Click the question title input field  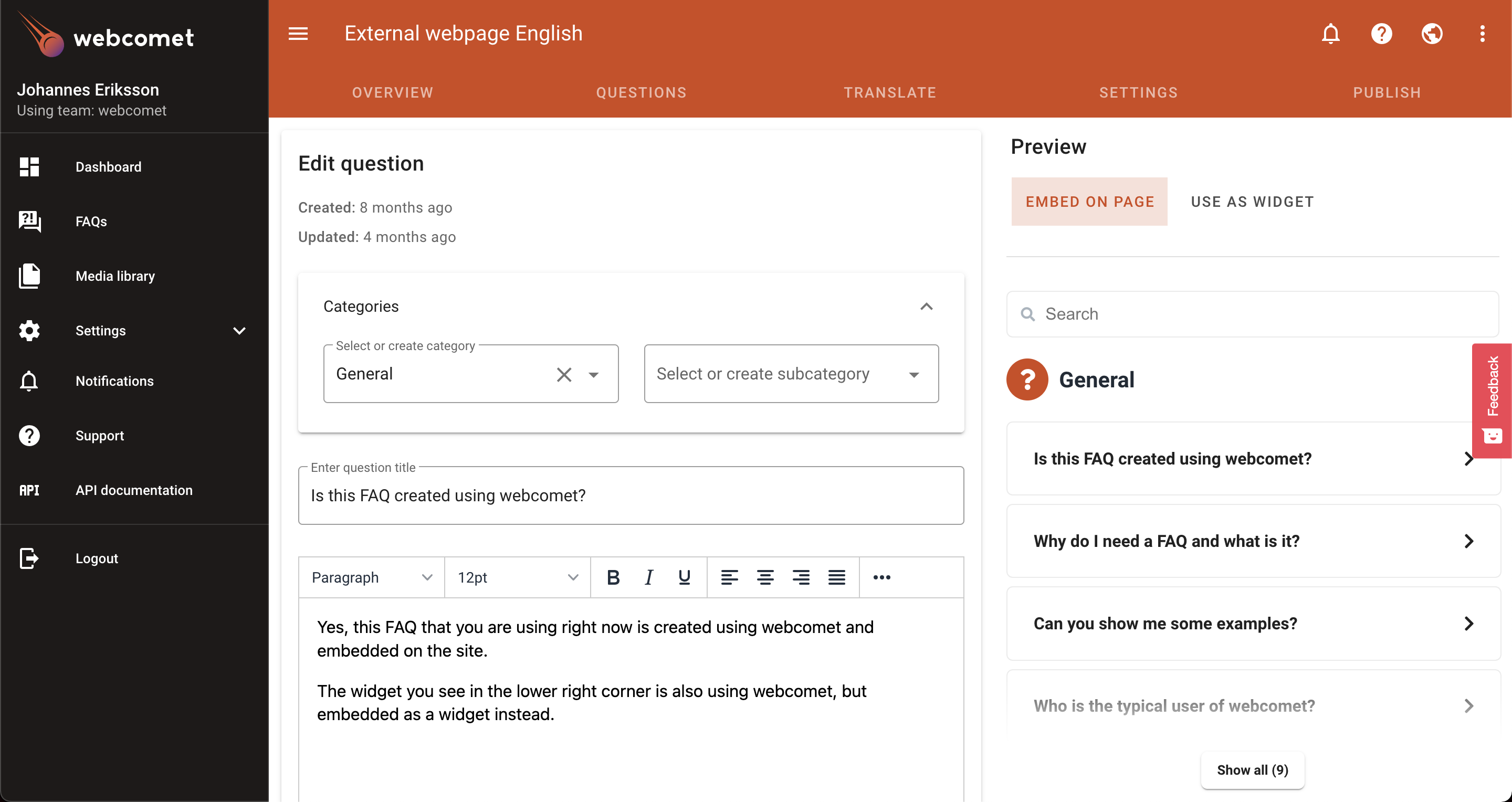(631, 495)
